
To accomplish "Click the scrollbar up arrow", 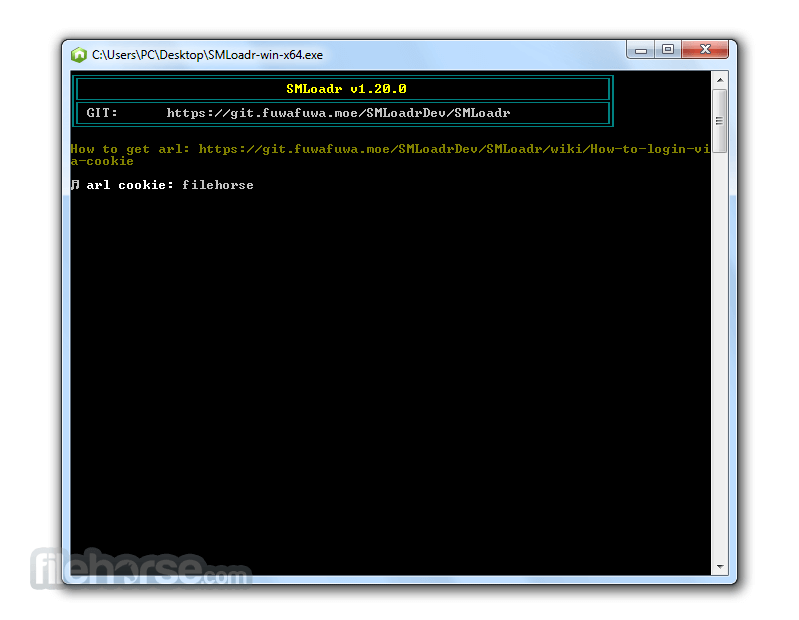I will [720, 80].
